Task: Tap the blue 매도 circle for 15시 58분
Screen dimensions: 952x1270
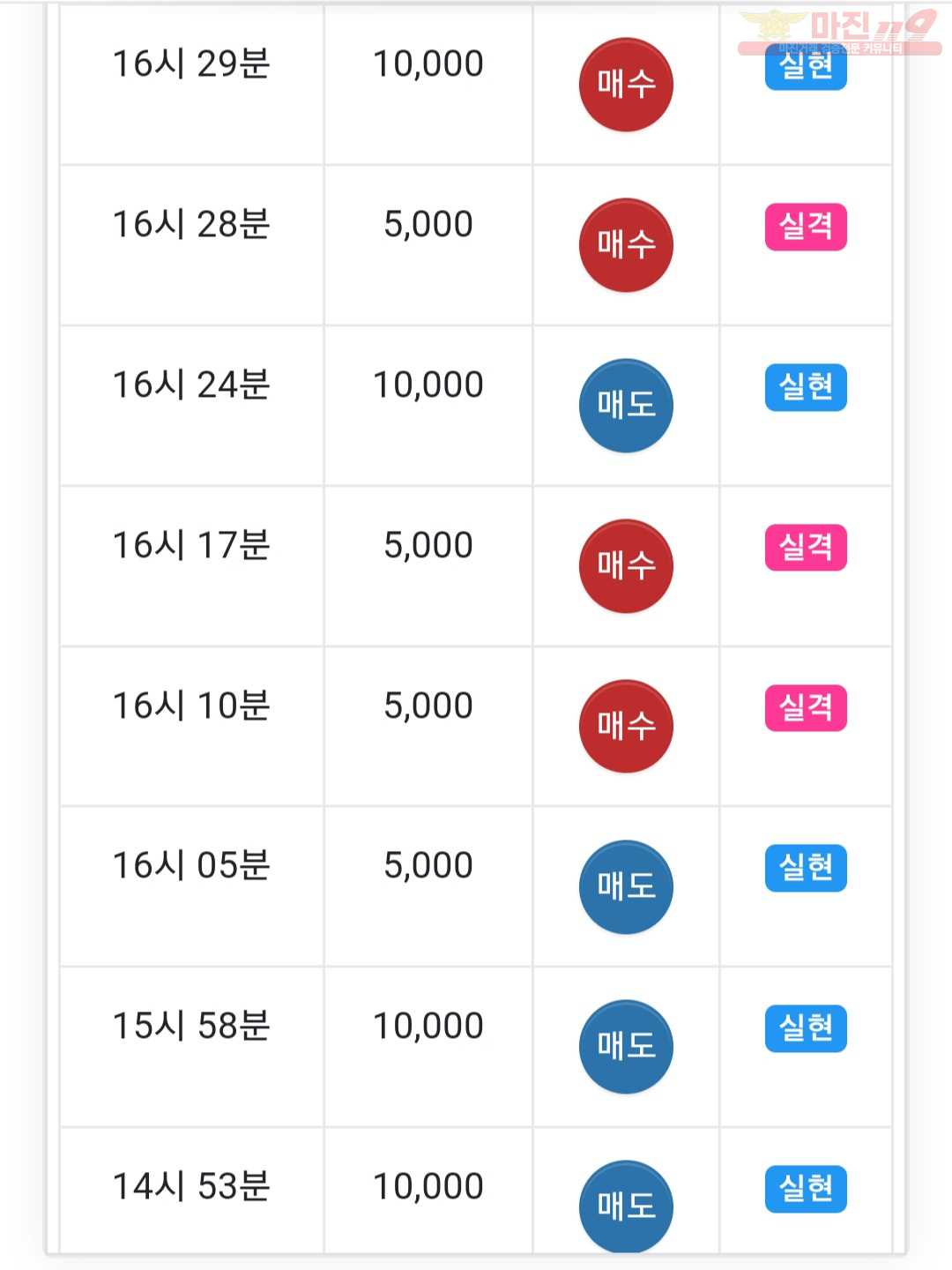Action: [x=626, y=1047]
